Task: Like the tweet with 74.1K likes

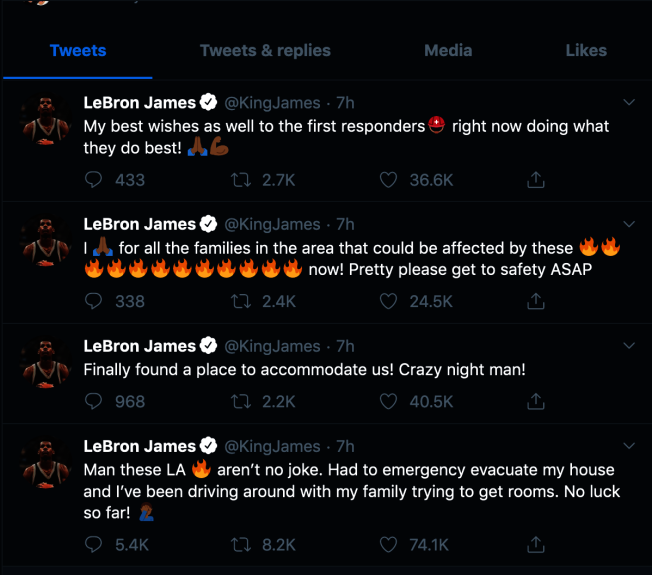Action: tap(388, 545)
